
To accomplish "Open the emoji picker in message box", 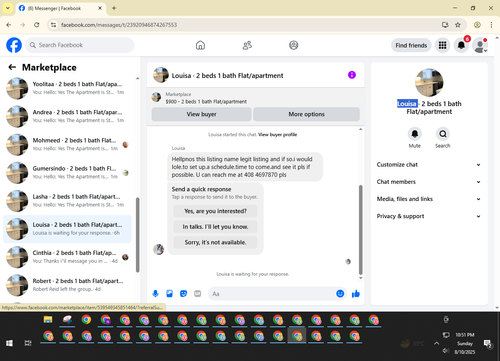I will coord(340,294).
